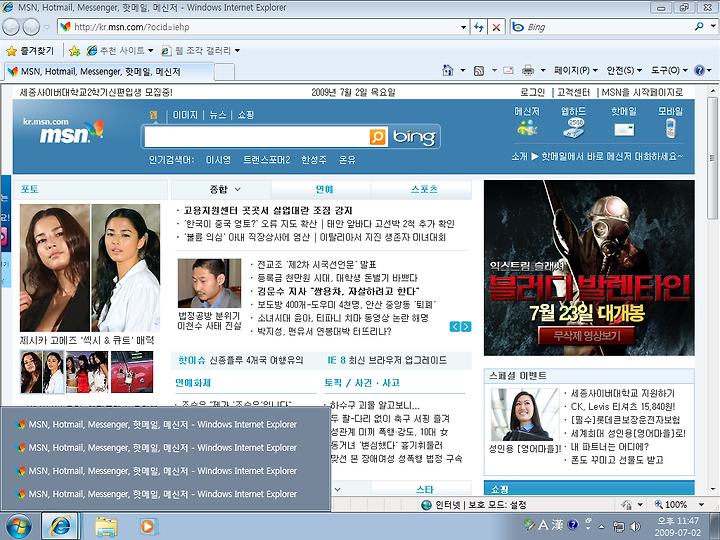Click the red car photo thumbnail
This screenshot has height=540, width=720.
tap(132, 372)
